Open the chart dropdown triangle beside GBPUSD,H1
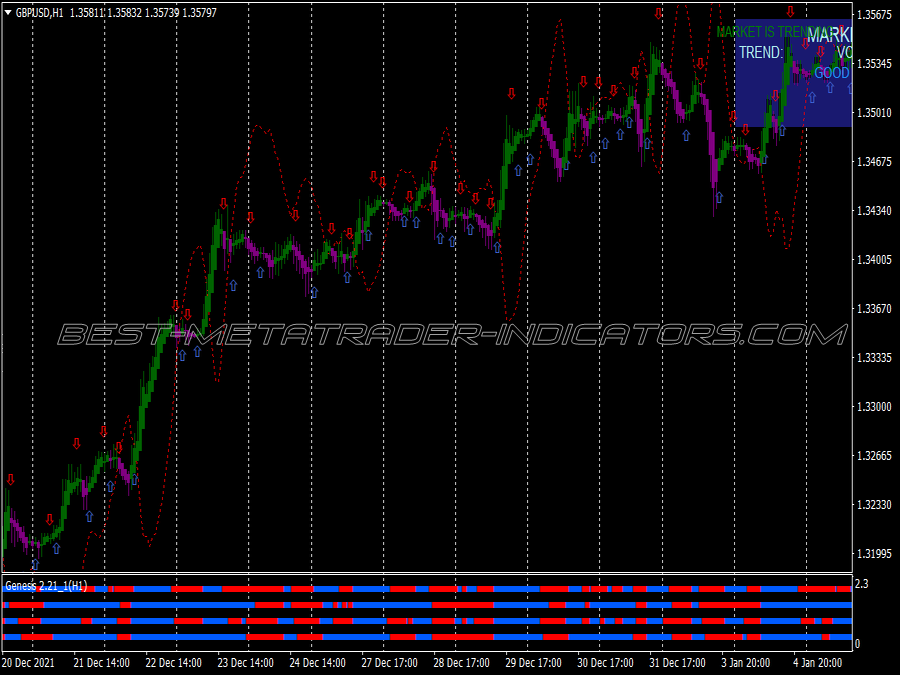Viewport: 900px width, 675px height. [x=8, y=13]
